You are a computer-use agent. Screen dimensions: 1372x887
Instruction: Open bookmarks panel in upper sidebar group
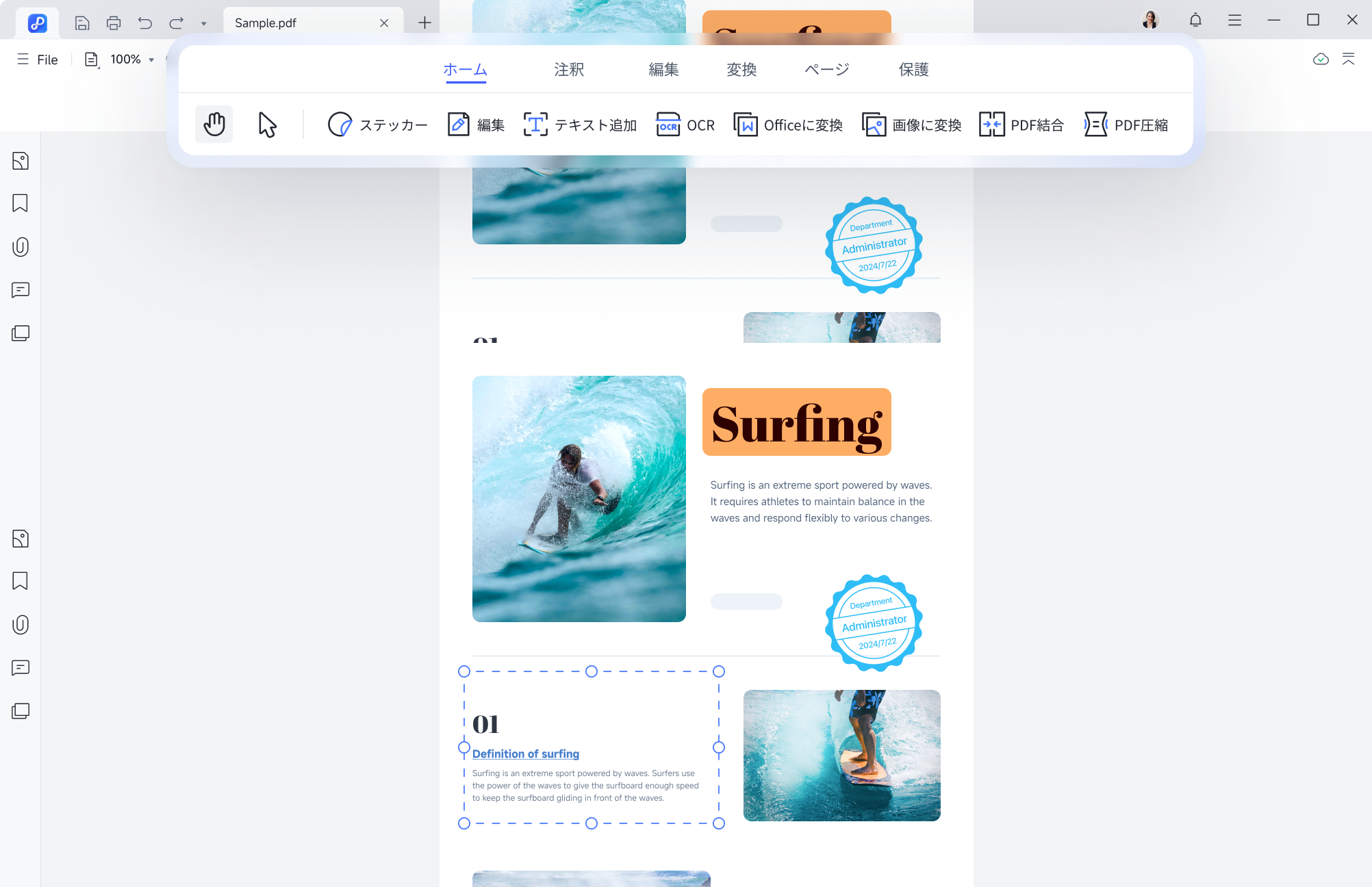tap(21, 203)
